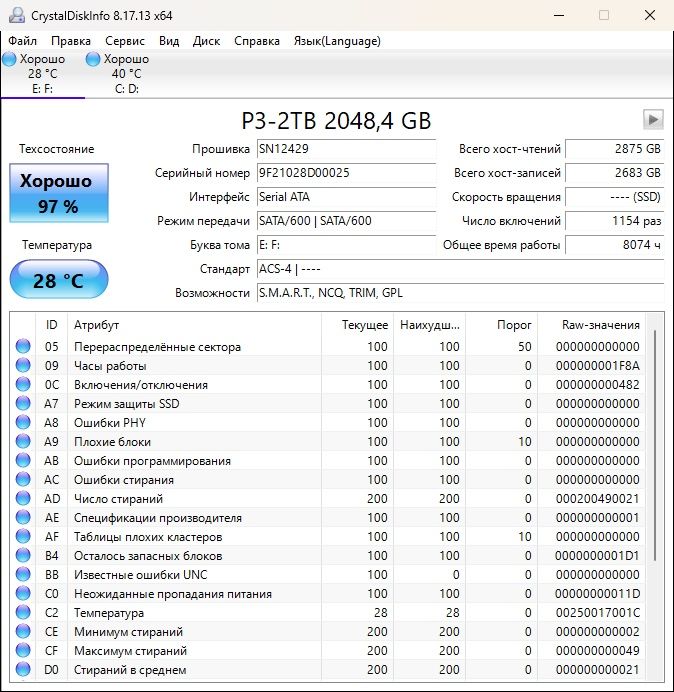The width and height of the screenshot is (674, 692).
Task: Click status icon of Максимум стираний row
Action: click(23, 651)
